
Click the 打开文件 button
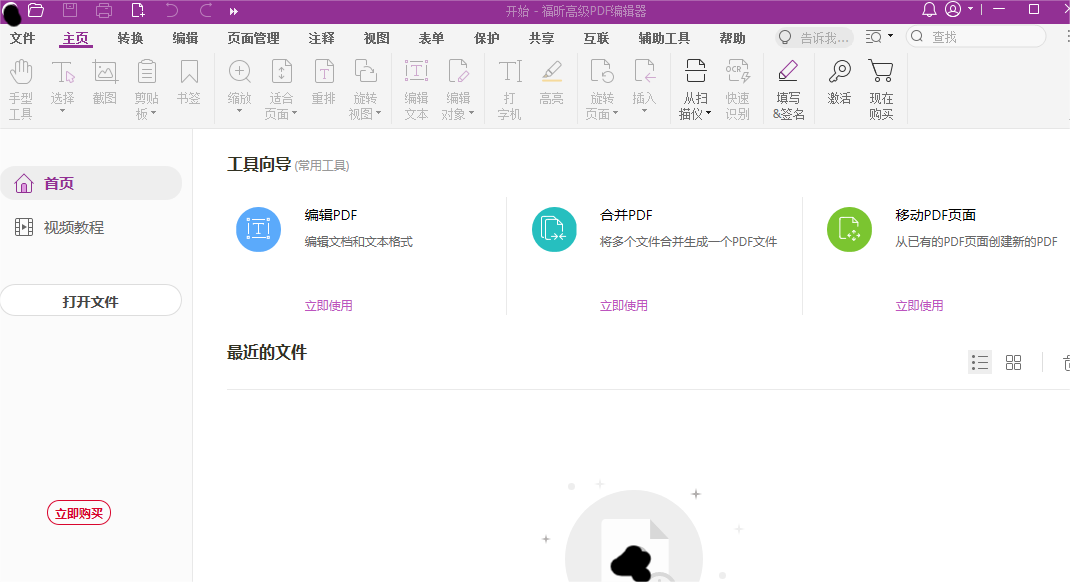(x=91, y=300)
